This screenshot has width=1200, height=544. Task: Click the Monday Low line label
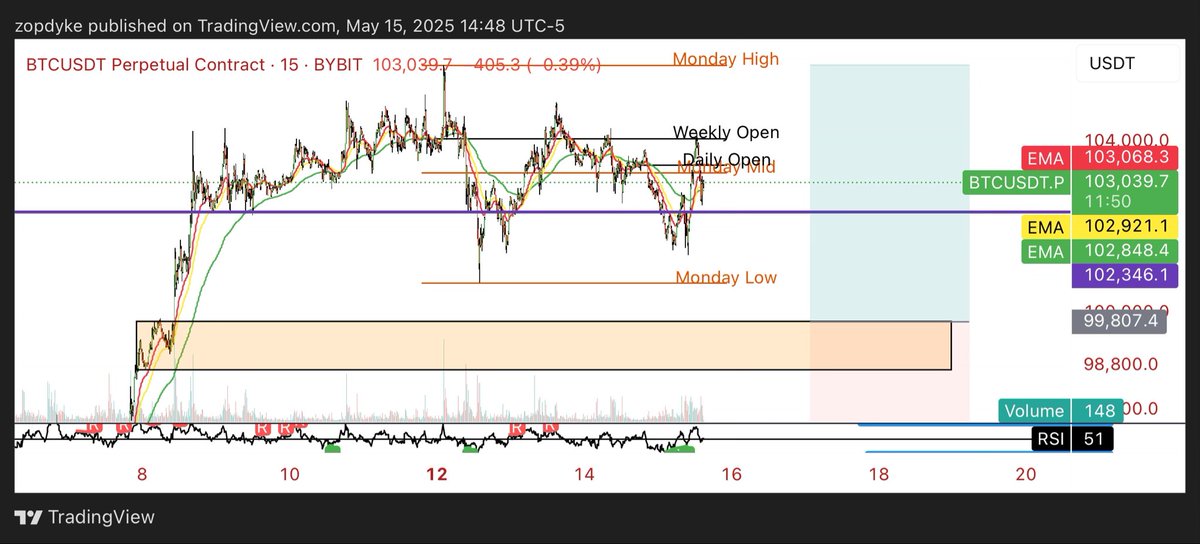(x=726, y=277)
